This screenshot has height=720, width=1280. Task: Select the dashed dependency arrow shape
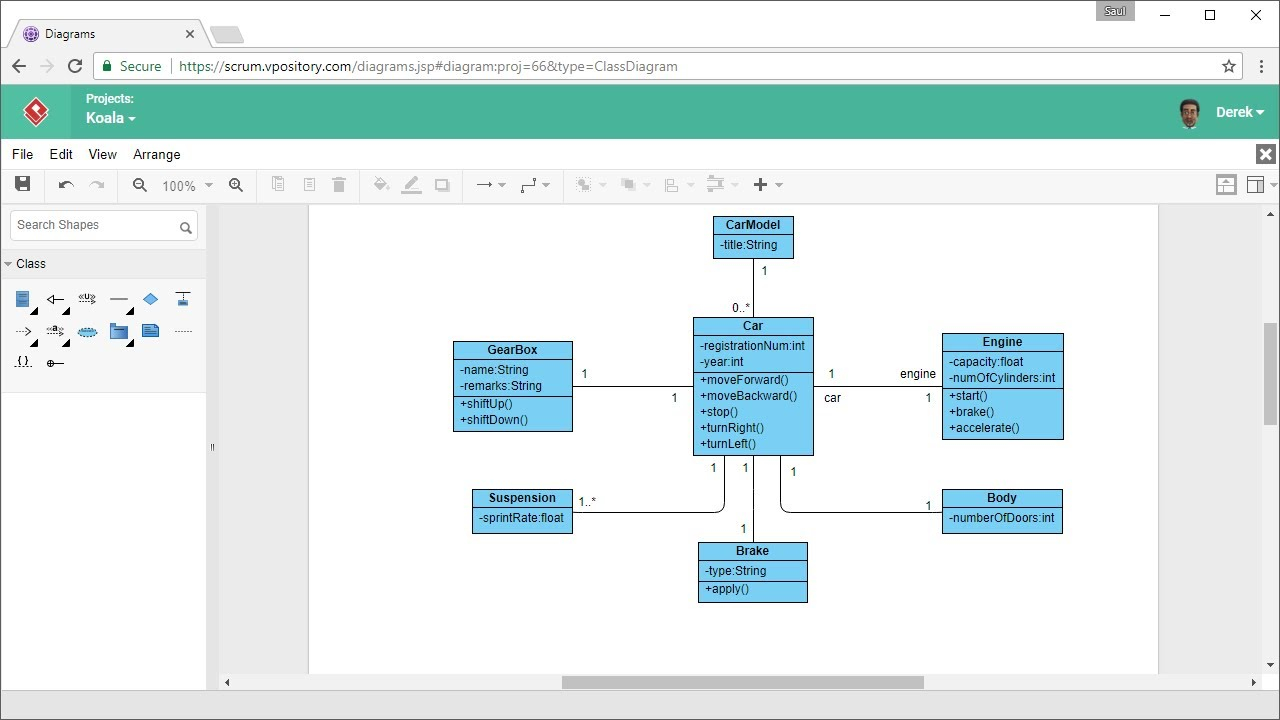[23, 331]
